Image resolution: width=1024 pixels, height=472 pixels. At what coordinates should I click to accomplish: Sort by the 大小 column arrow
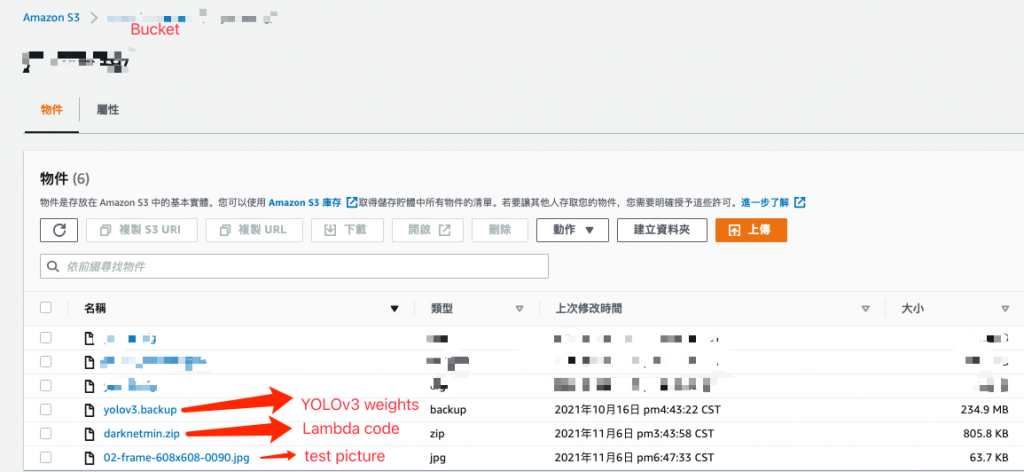tap(1005, 309)
